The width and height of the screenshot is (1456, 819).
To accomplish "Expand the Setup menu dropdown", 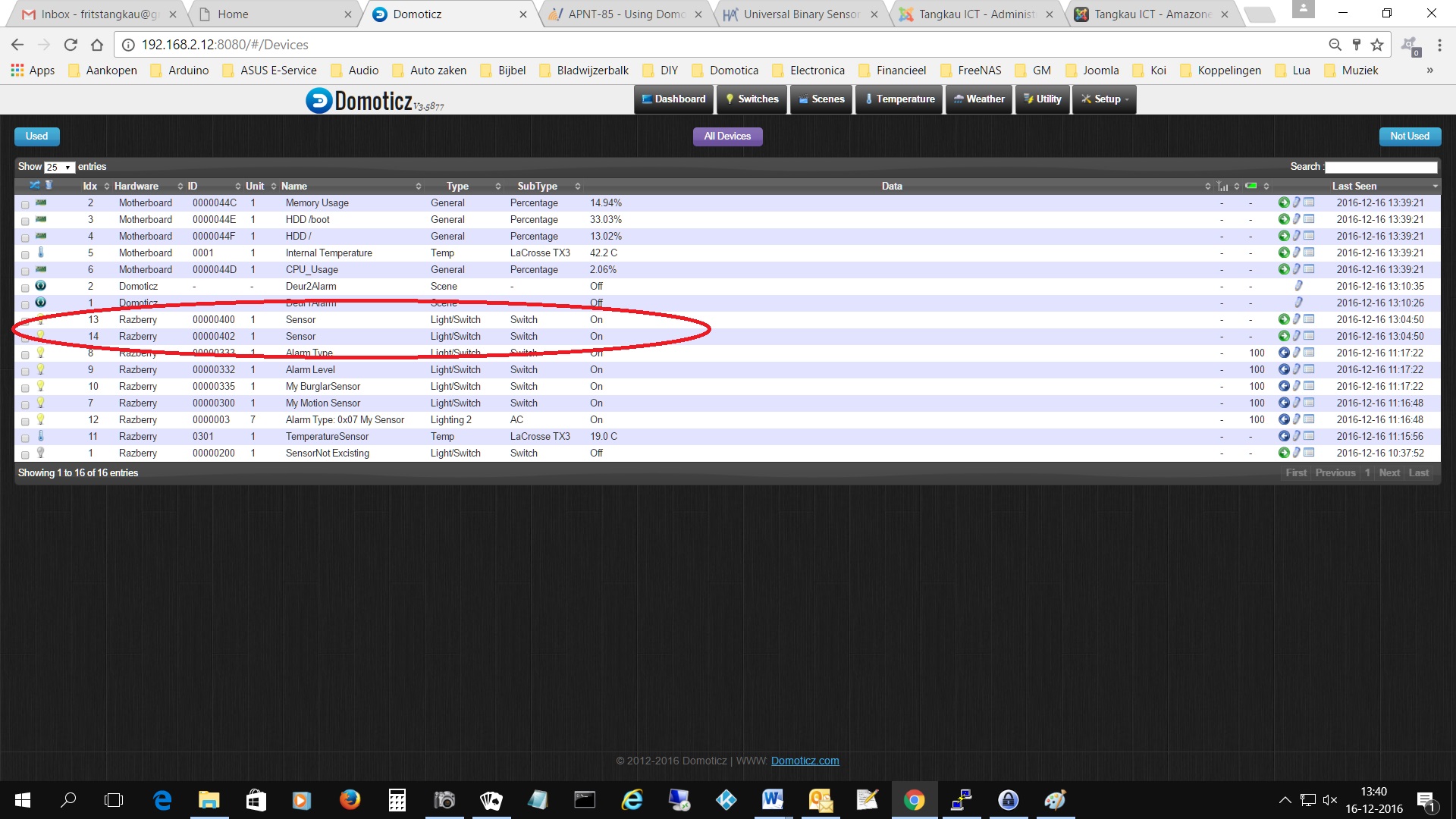I will click(x=1104, y=99).
